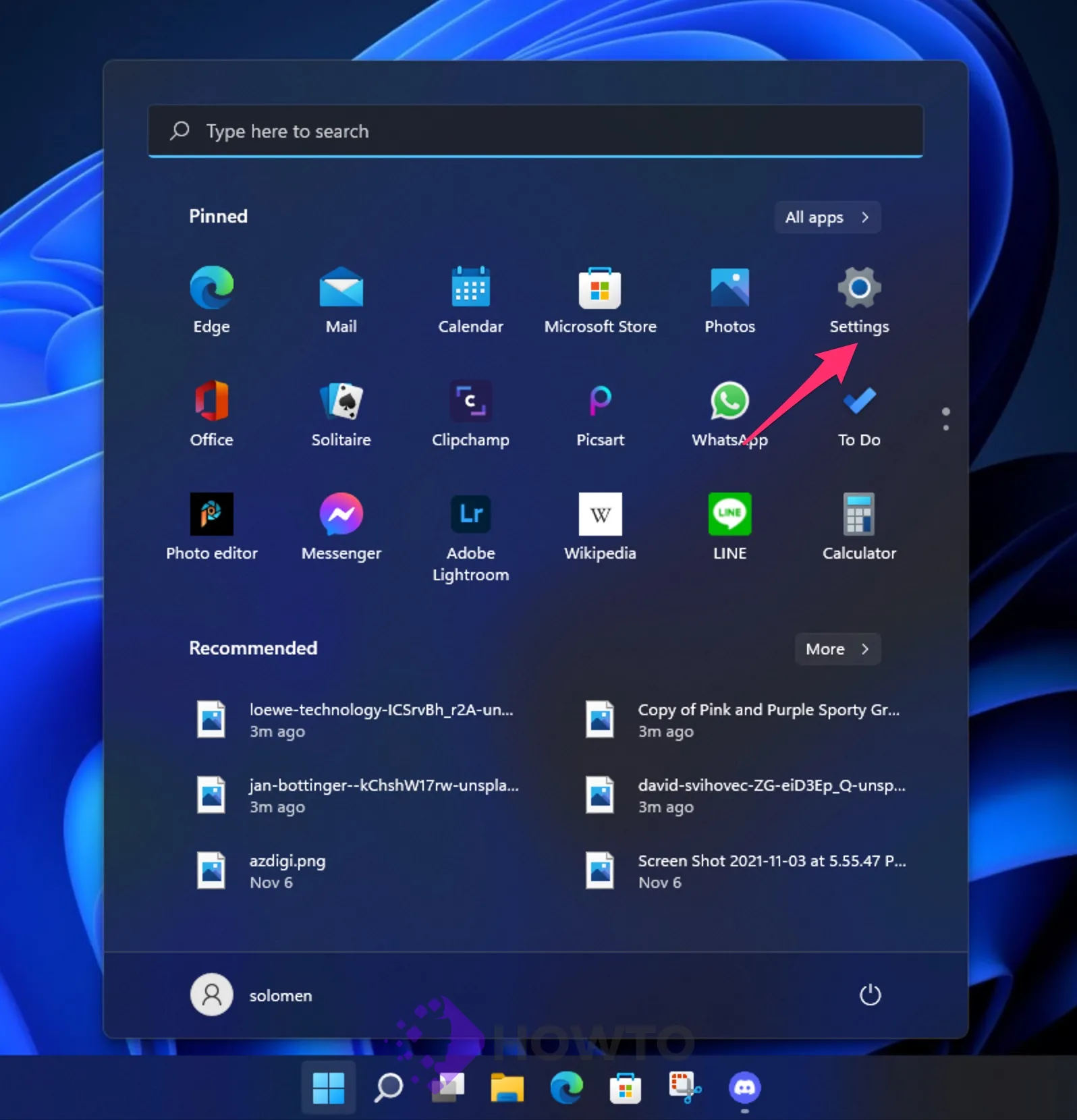1077x1120 pixels.
Task: Open david-svihovec-ZG-eiD3Ep_Q recommended file
Action: click(x=746, y=795)
